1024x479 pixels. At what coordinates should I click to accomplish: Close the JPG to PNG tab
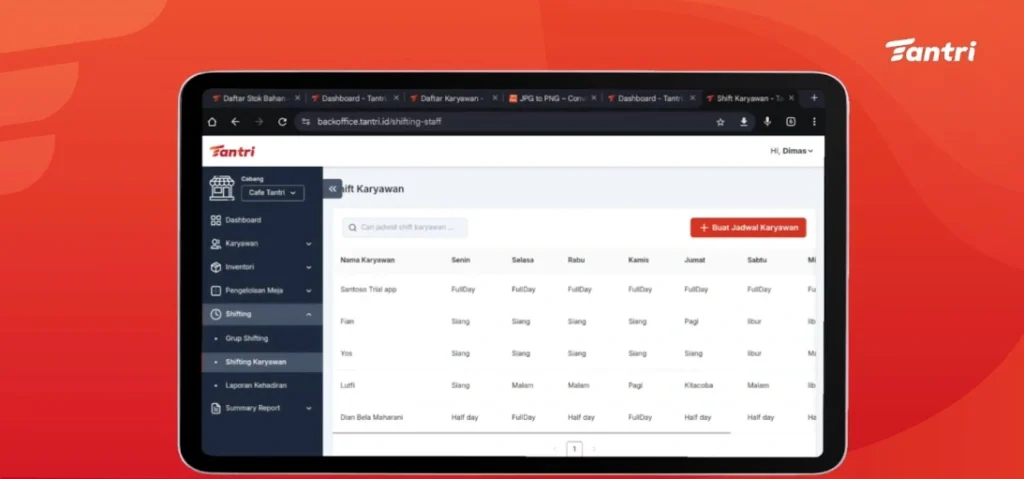[x=593, y=98]
